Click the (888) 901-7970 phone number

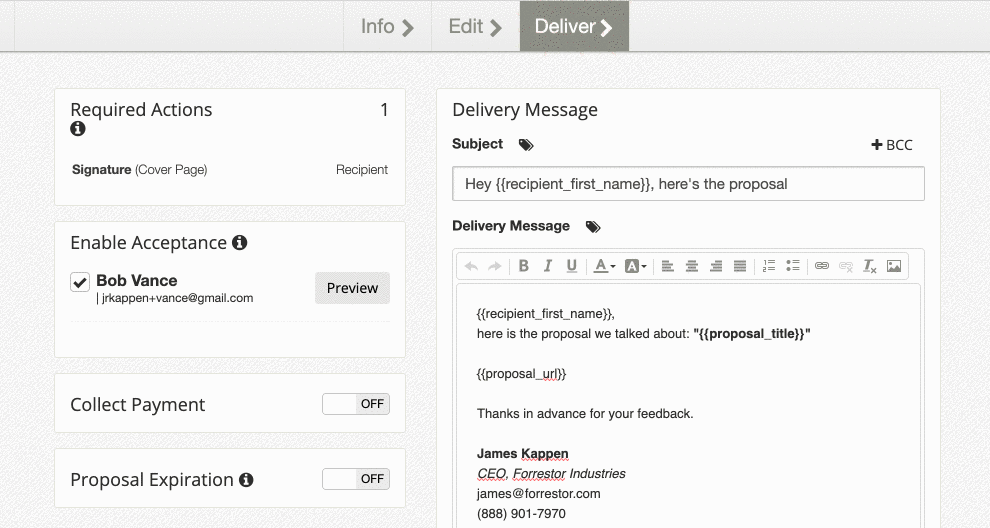(x=522, y=514)
